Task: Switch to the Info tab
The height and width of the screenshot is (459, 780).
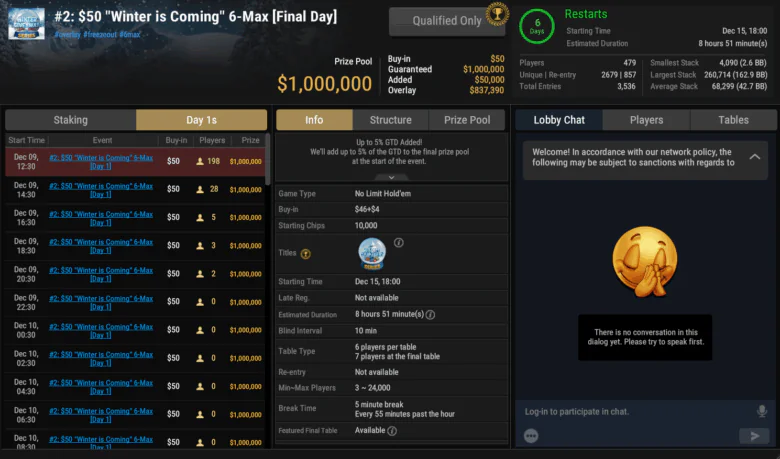Action: click(314, 120)
